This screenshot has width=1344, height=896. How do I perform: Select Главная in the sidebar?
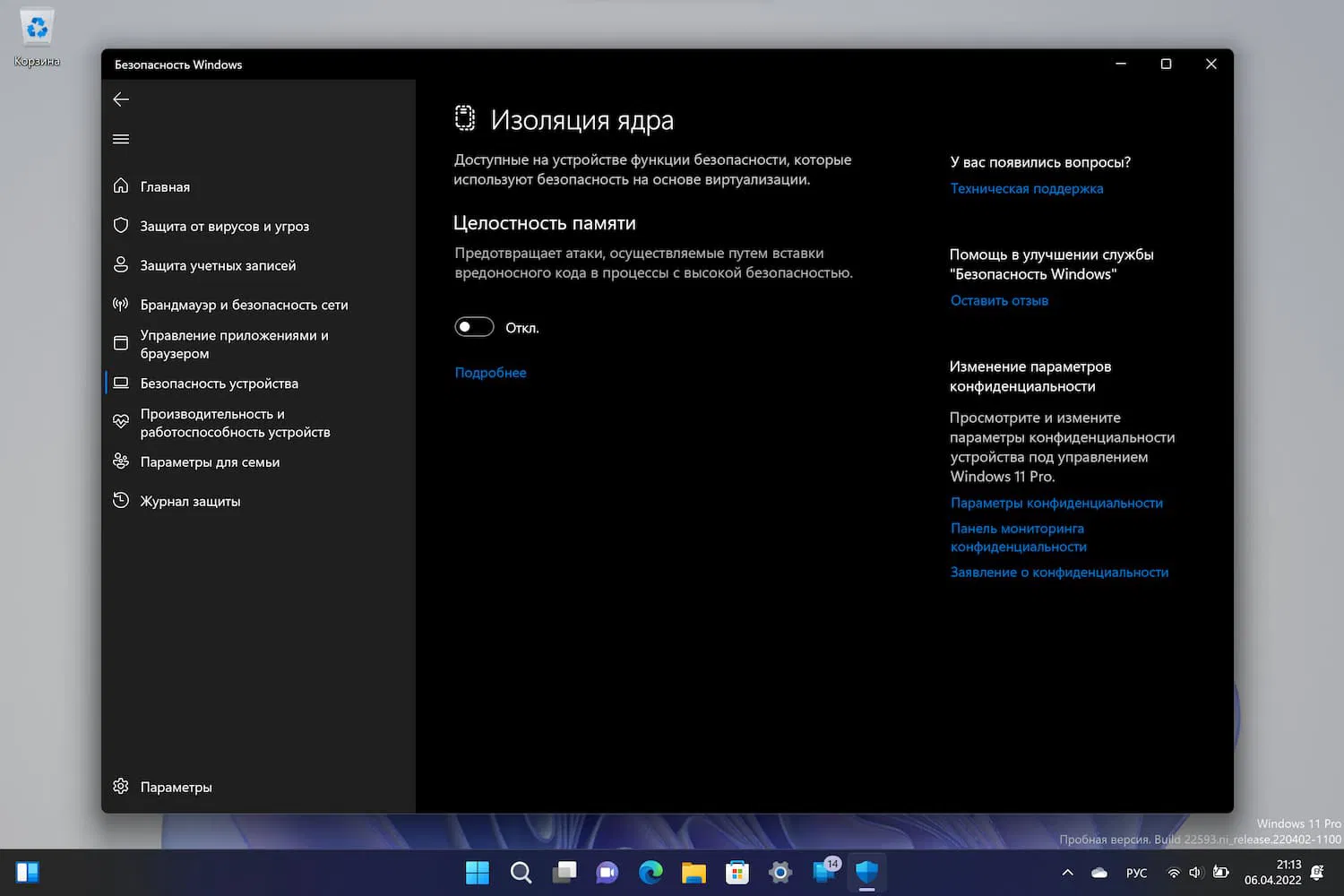click(x=165, y=186)
